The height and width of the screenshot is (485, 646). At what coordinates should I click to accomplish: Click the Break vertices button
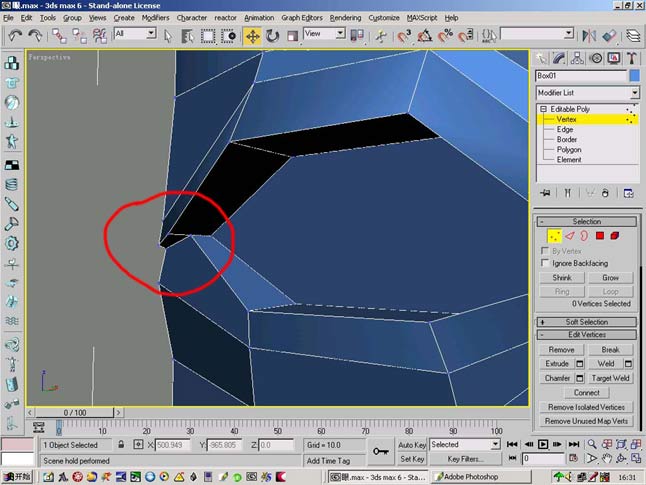click(610, 349)
